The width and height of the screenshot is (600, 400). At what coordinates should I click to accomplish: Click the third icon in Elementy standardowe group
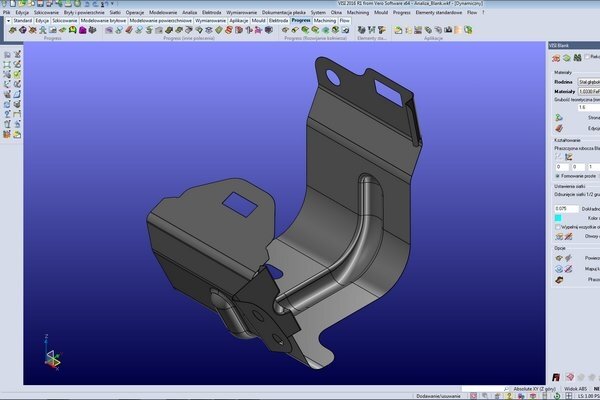click(382, 30)
